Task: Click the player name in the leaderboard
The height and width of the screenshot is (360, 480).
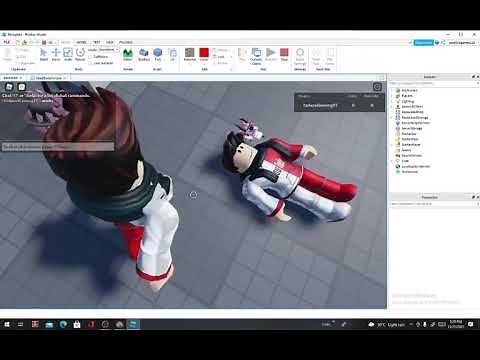Action: 320,106
